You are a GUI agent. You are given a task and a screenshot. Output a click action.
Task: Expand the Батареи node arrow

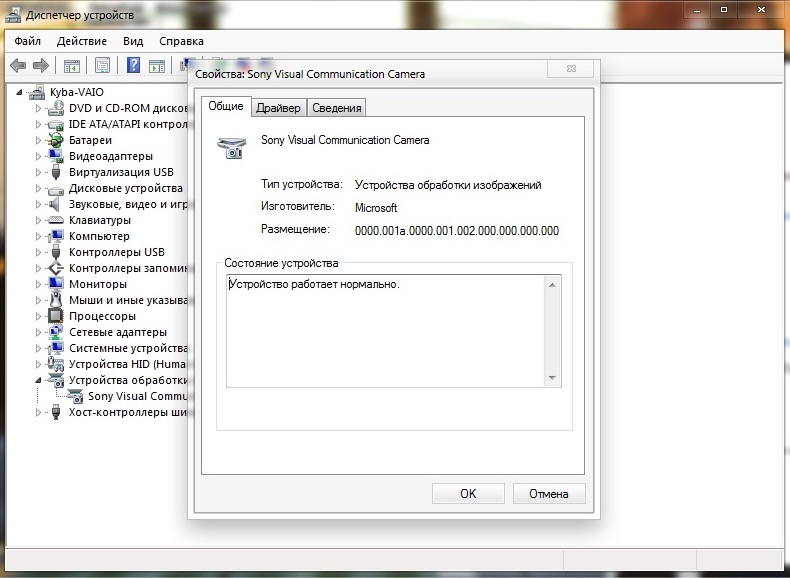[38, 140]
